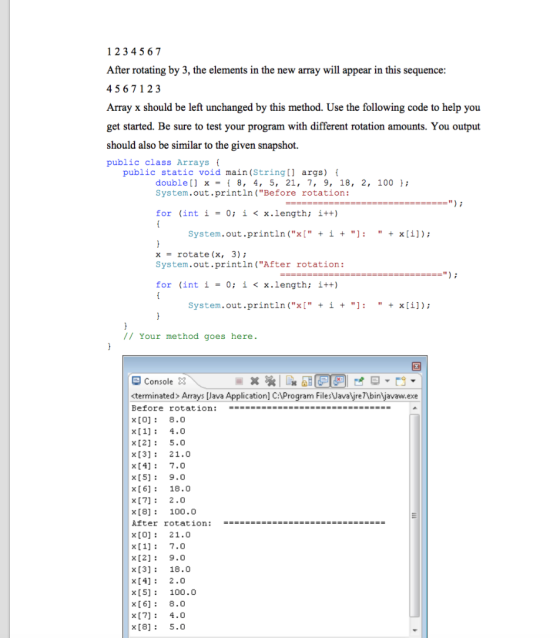Image resolution: width=560 pixels, height=638 pixels.
Task: Click the terminated Arrays Java Application line
Action: click(274, 395)
